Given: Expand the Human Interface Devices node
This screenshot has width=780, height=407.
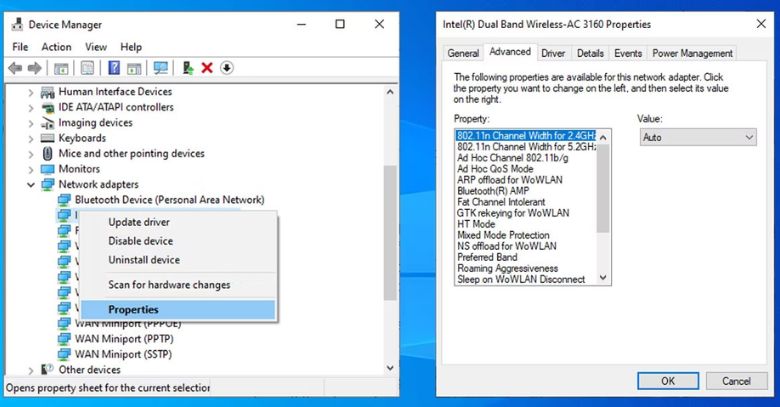Looking at the screenshot, I should pyautogui.click(x=31, y=93).
